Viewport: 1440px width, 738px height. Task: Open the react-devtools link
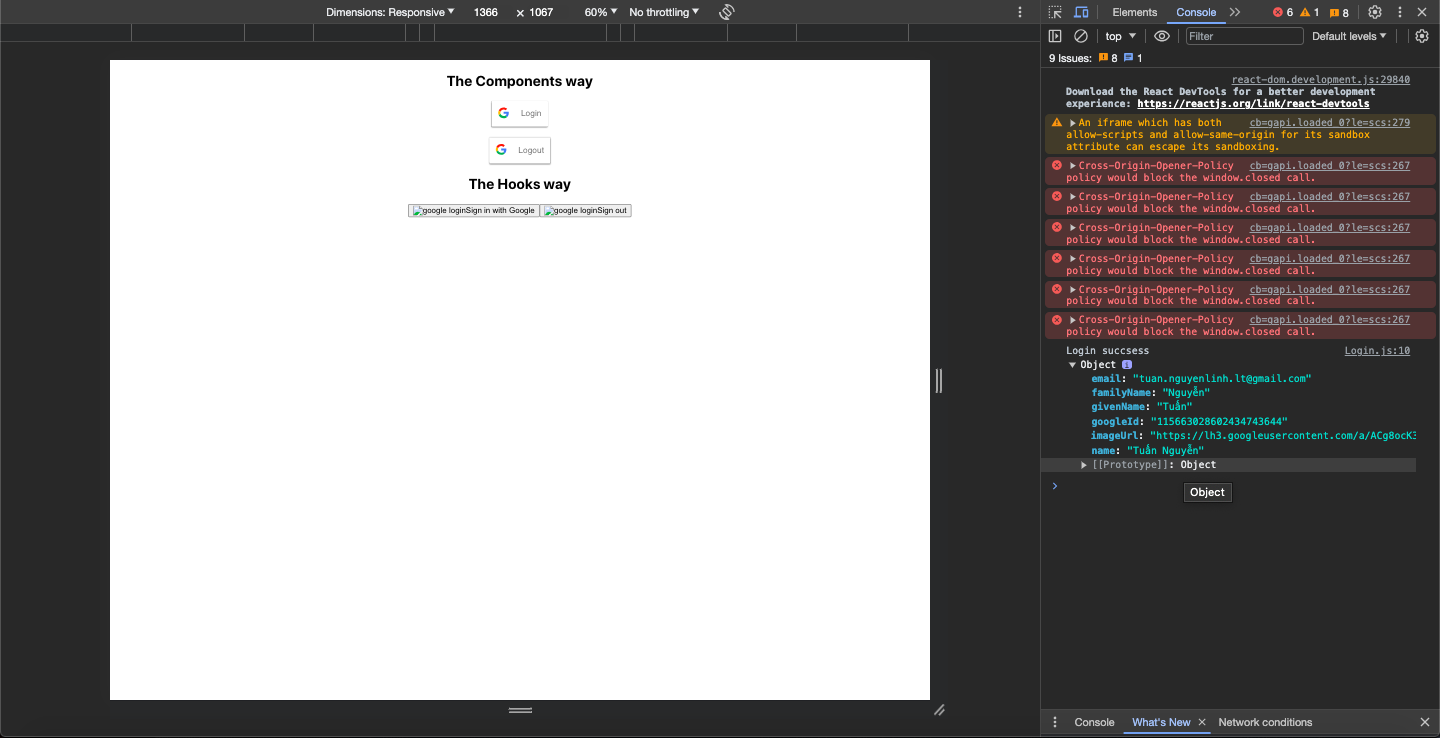click(1253, 103)
